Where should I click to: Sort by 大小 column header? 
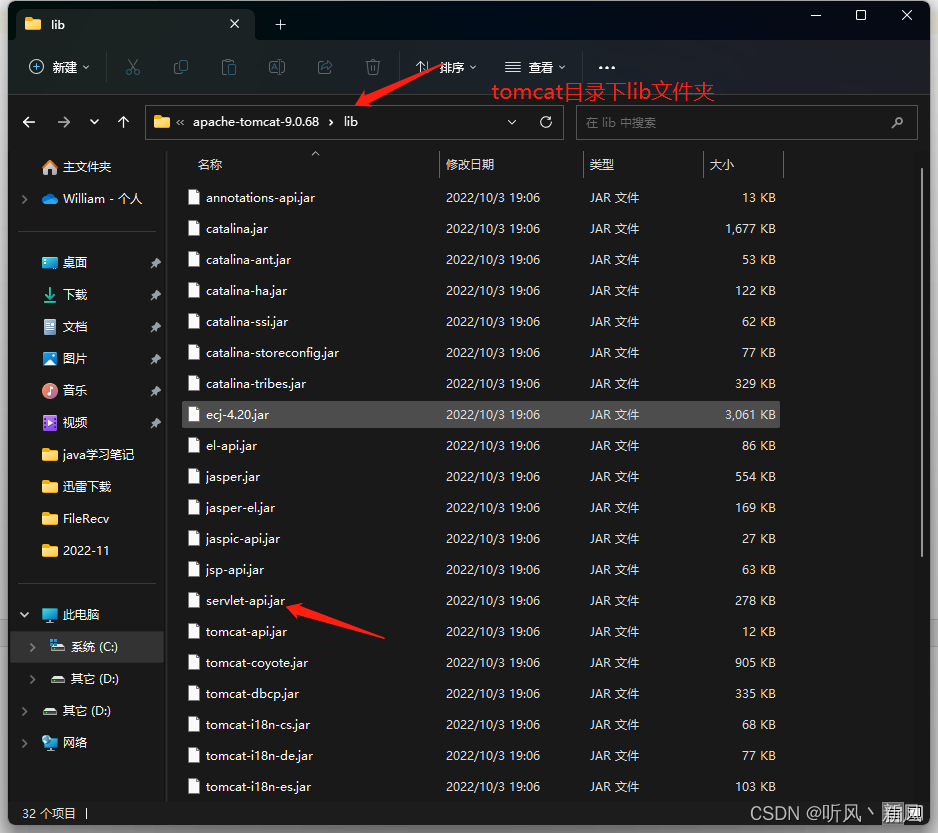[721, 165]
